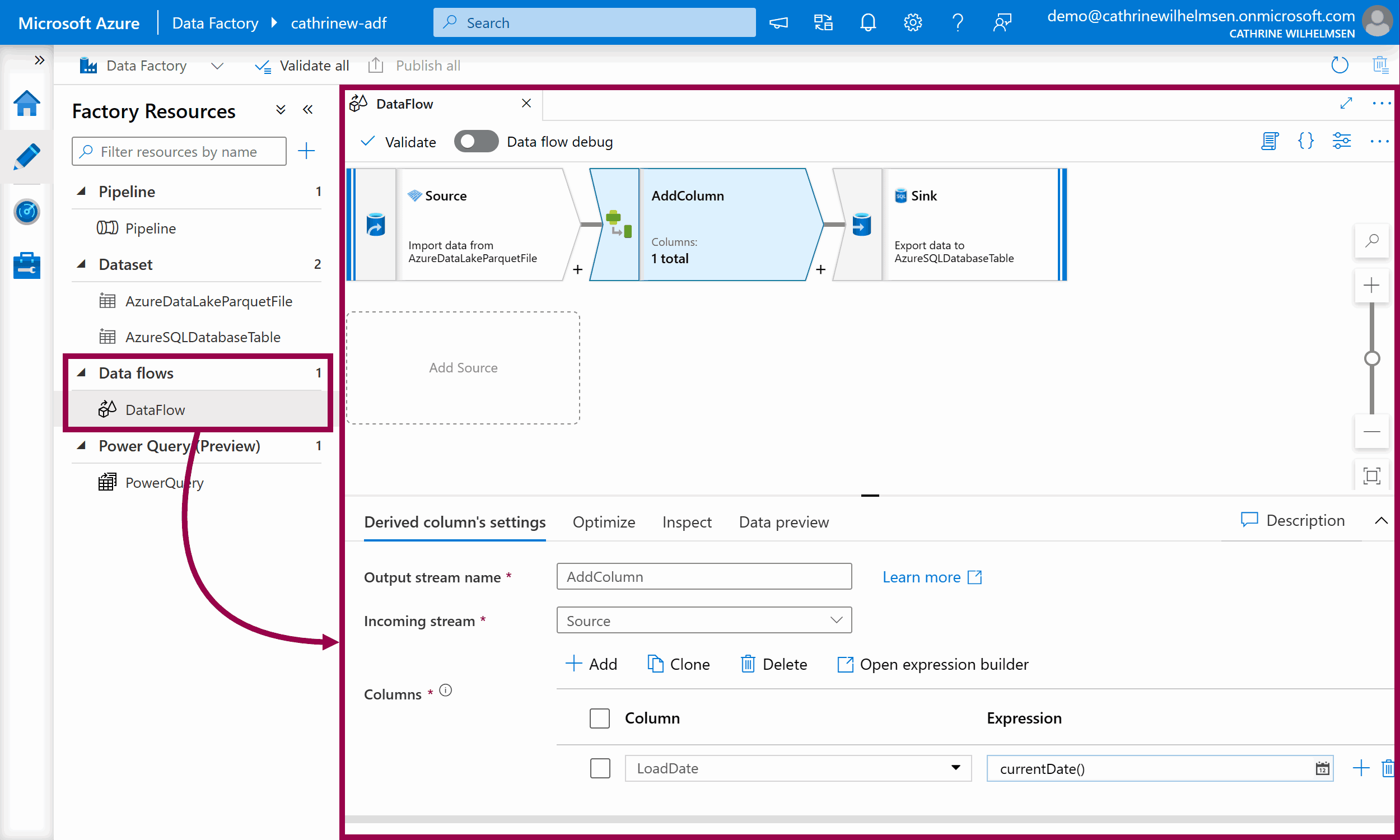Open the Monitor hub icon in sidebar
Screen dimensions: 1400x840
[26, 212]
